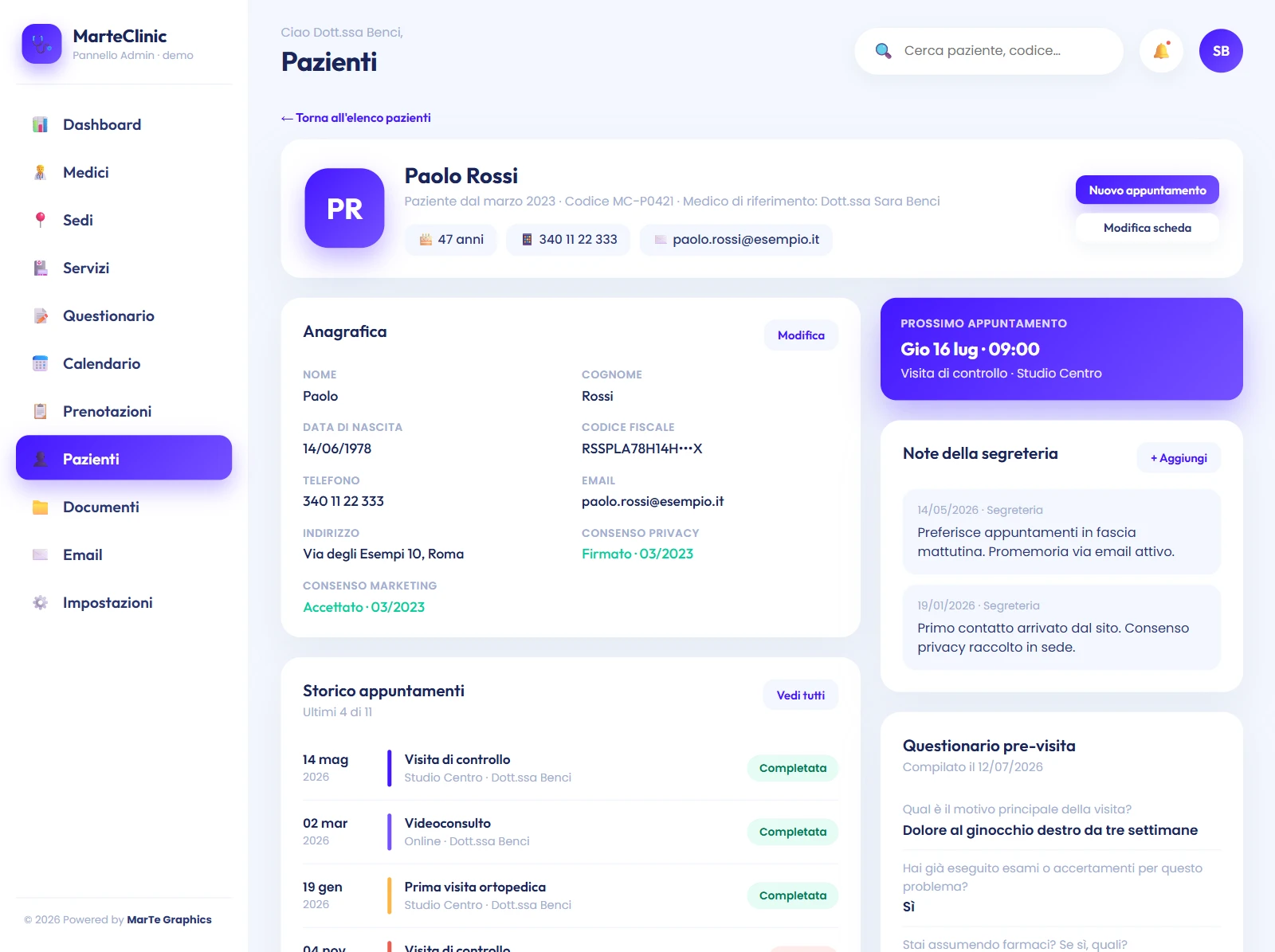The width and height of the screenshot is (1275, 952).
Task: Open Dashboard from the sidebar
Action: 124,124
